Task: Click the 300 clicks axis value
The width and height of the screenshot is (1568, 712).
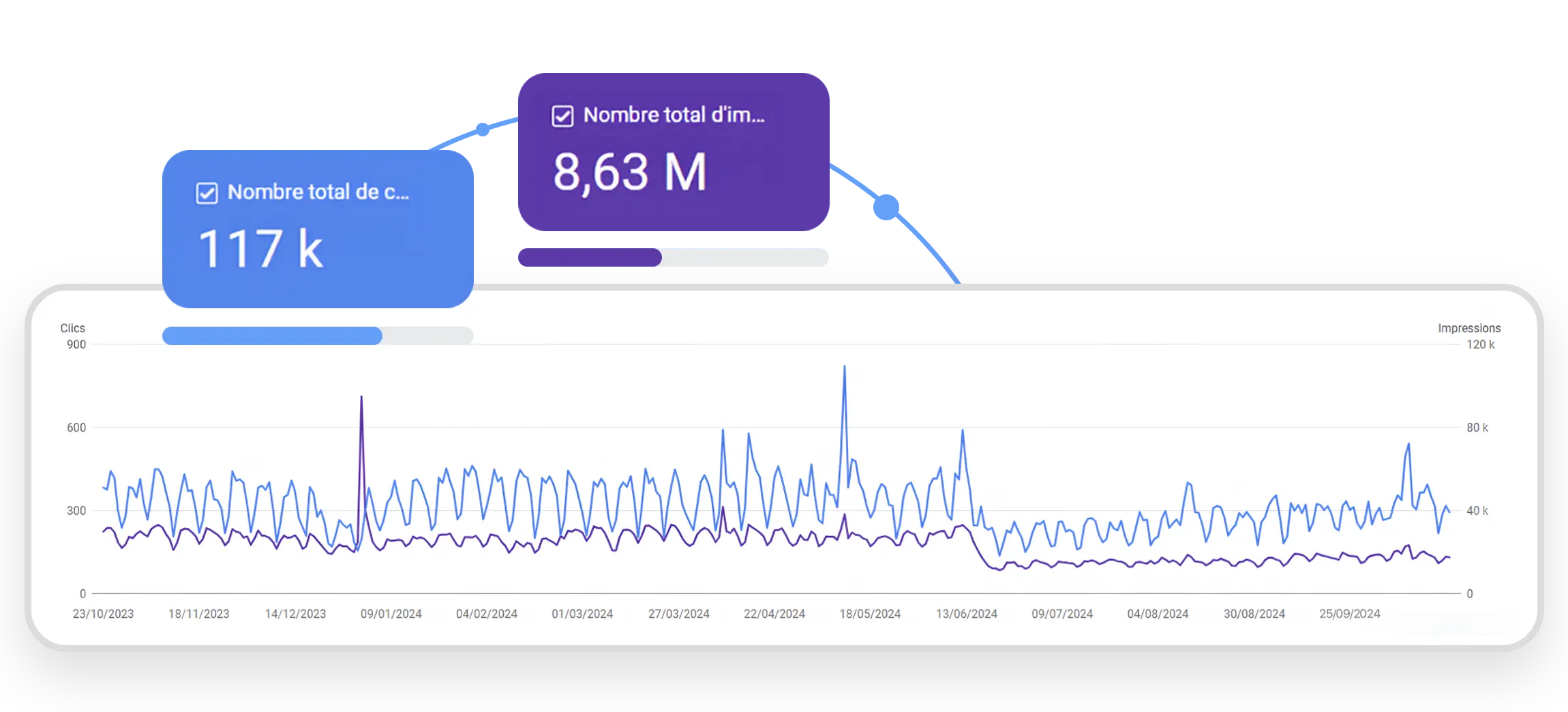Action: [76, 511]
